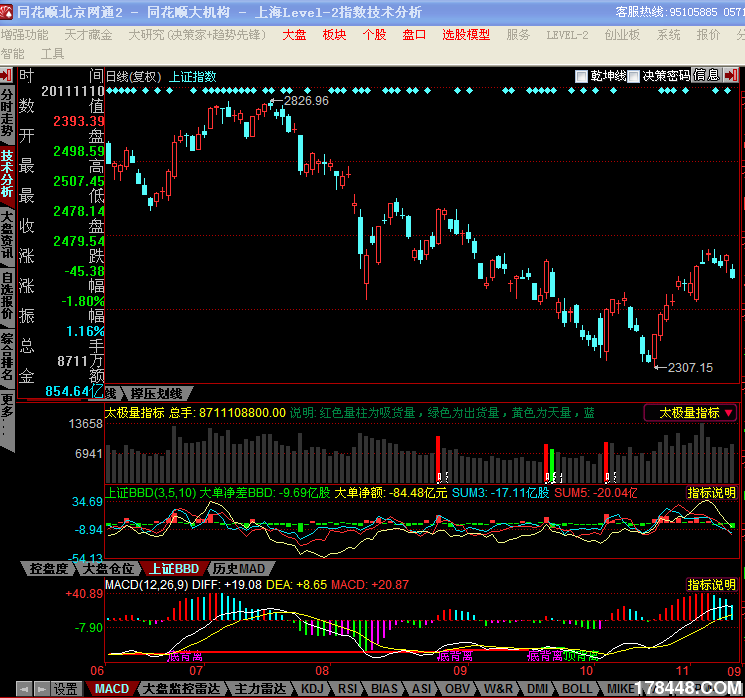Switch to the KDJ indicator tab

(x=312, y=688)
